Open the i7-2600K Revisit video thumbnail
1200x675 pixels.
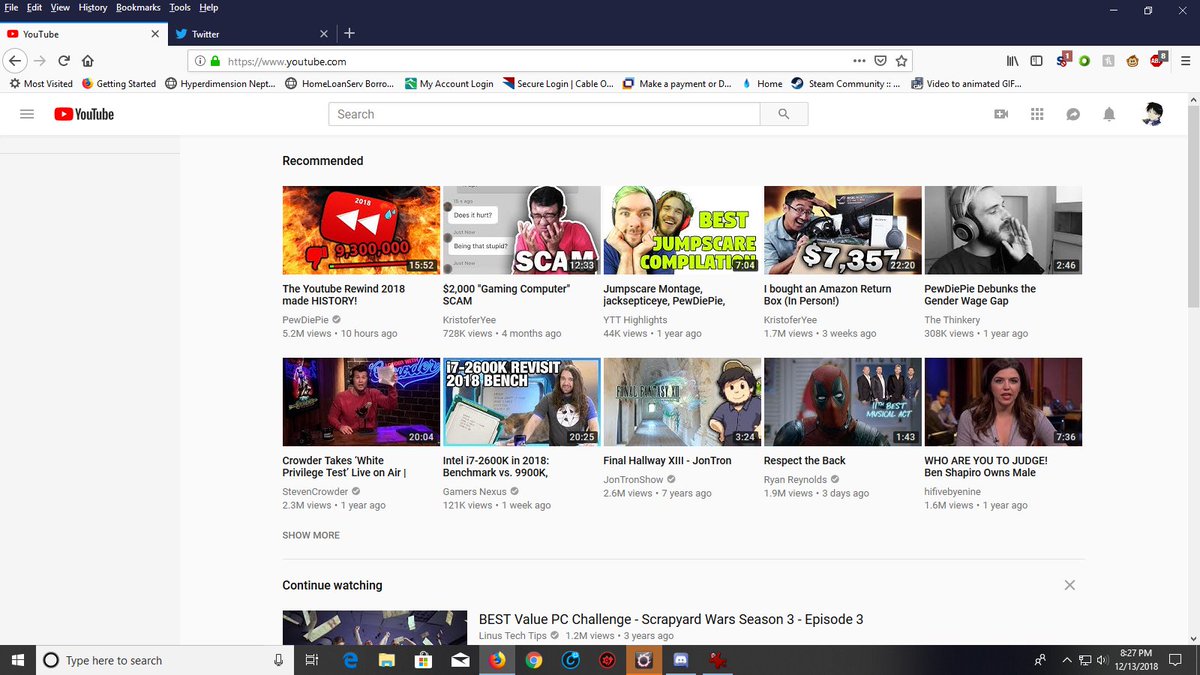point(522,402)
